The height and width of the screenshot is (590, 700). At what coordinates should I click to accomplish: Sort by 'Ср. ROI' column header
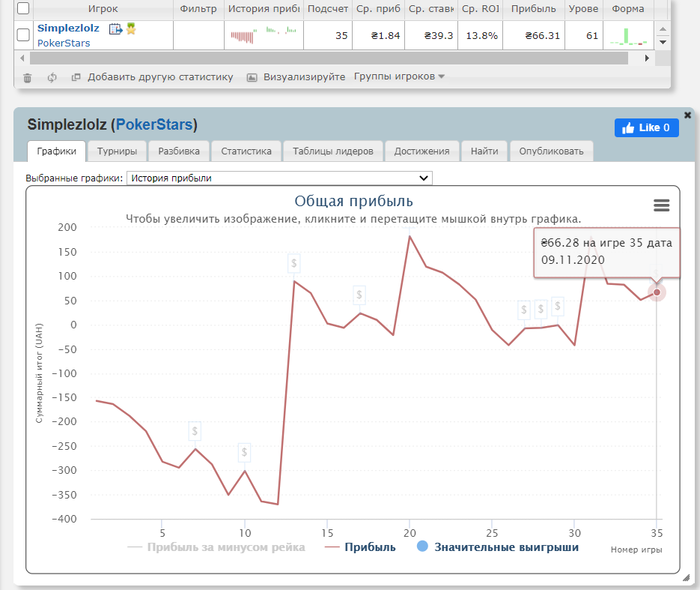tap(480, 8)
